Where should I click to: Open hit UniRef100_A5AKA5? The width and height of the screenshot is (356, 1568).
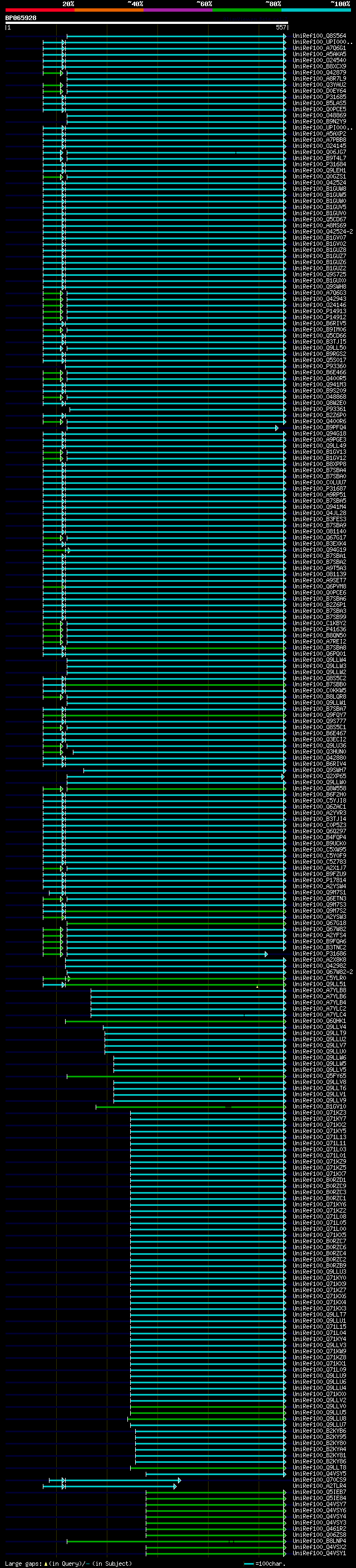click(x=319, y=54)
